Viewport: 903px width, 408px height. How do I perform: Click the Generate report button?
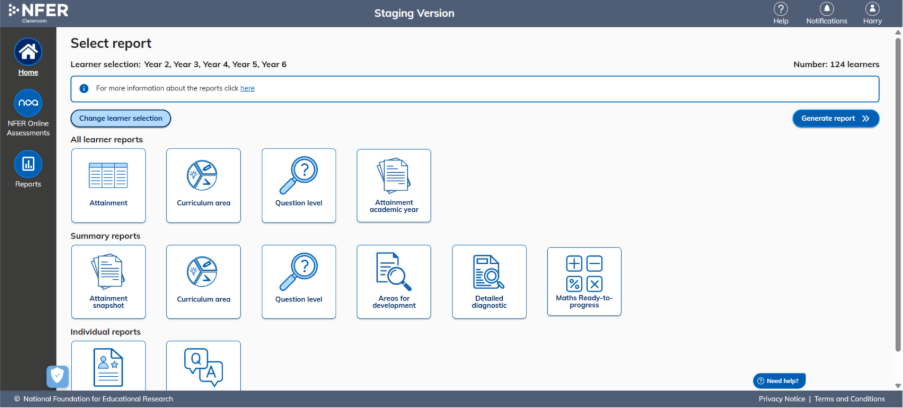(836, 118)
